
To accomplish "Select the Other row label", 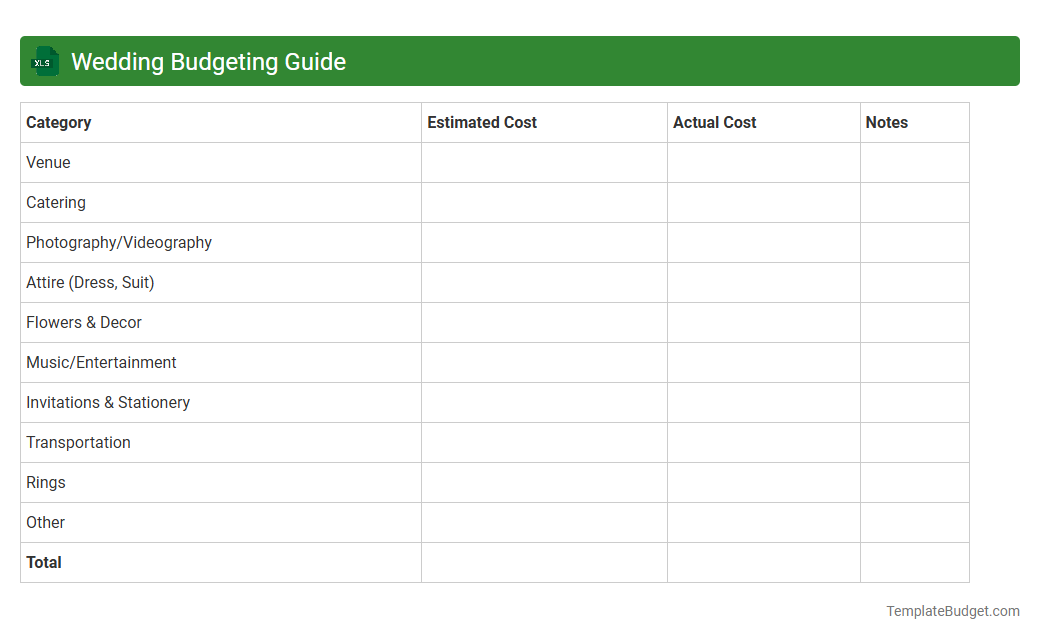I will click(45, 522).
